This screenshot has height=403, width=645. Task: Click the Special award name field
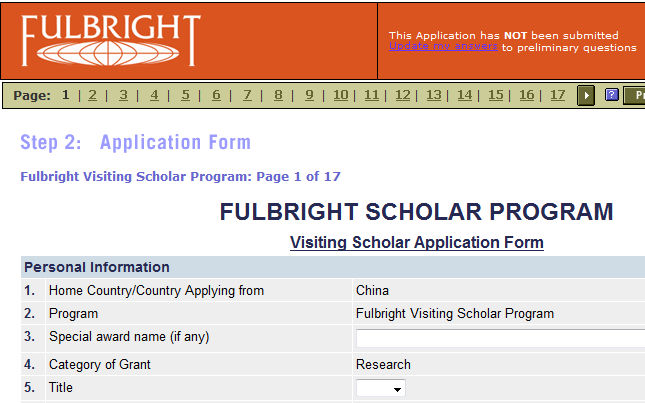(x=500, y=338)
